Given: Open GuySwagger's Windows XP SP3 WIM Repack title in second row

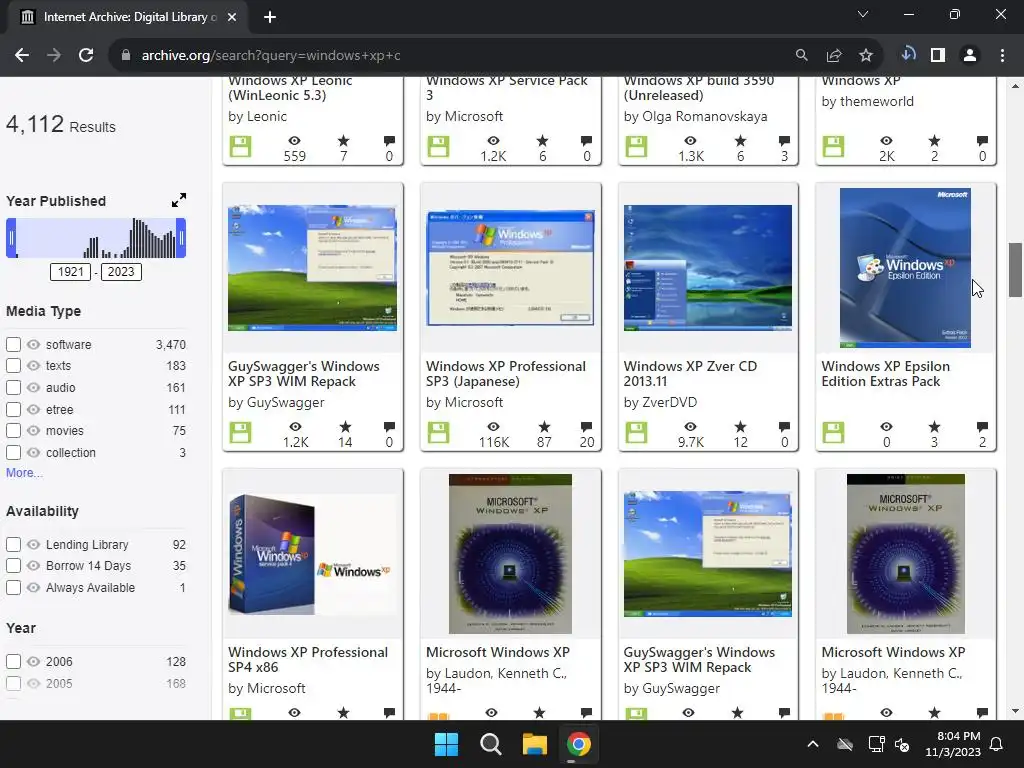Looking at the screenshot, I should pyautogui.click(x=304, y=374).
